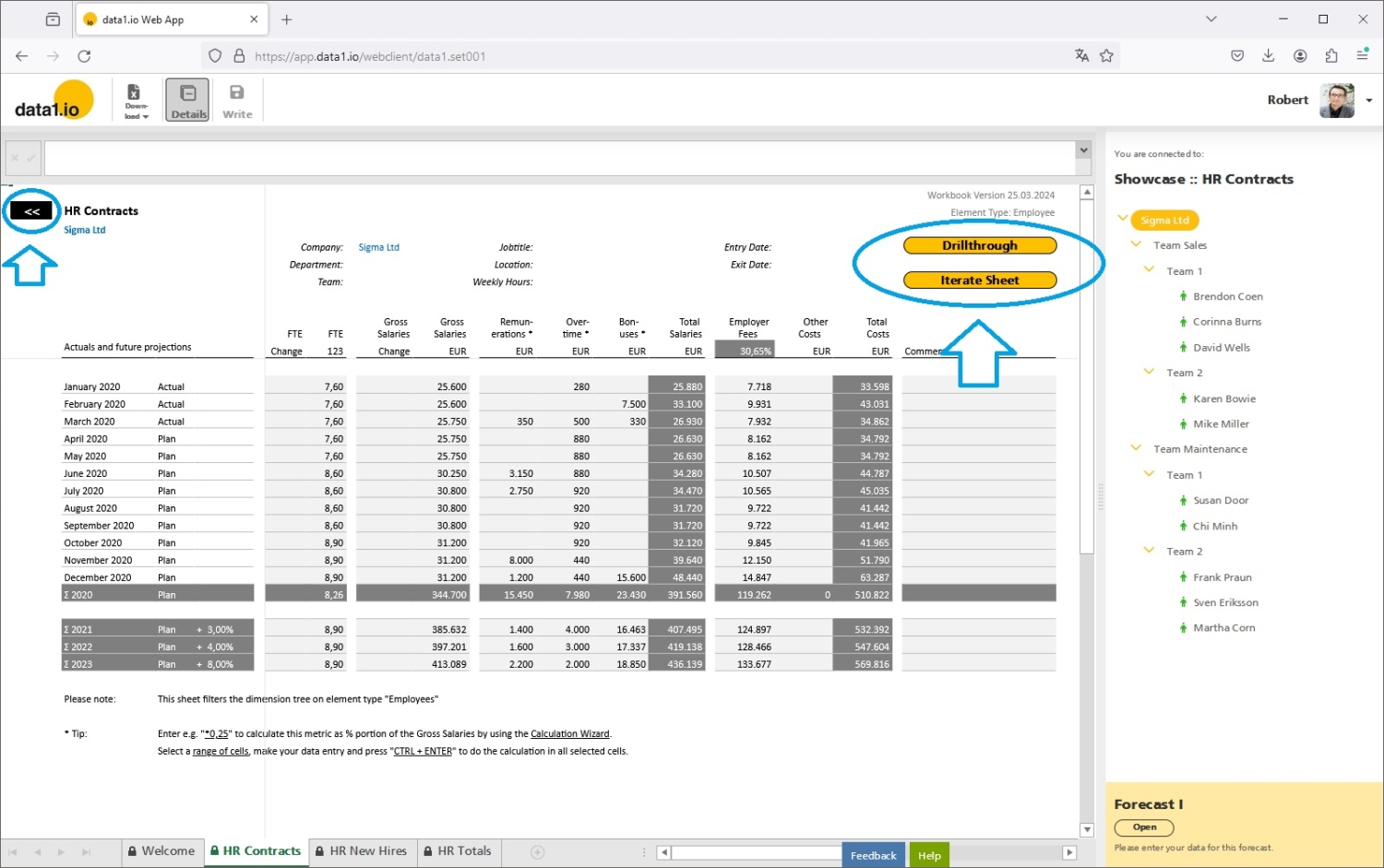Open the data1.io logo home
Viewport: 1384px width, 868px height.
coord(54,101)
